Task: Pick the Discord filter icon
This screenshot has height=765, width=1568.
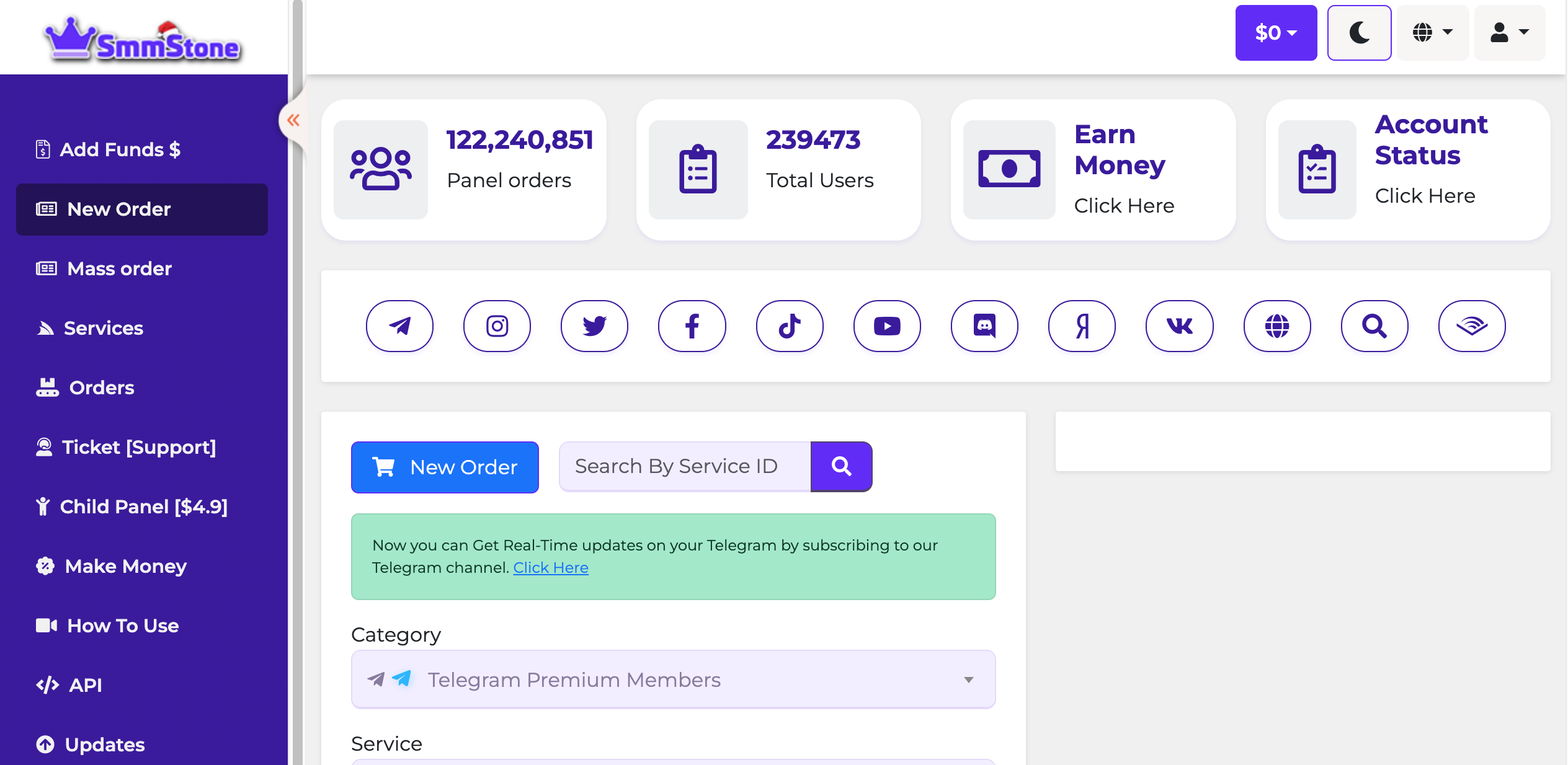Action: pyautogui.click(x=984, y=326)
